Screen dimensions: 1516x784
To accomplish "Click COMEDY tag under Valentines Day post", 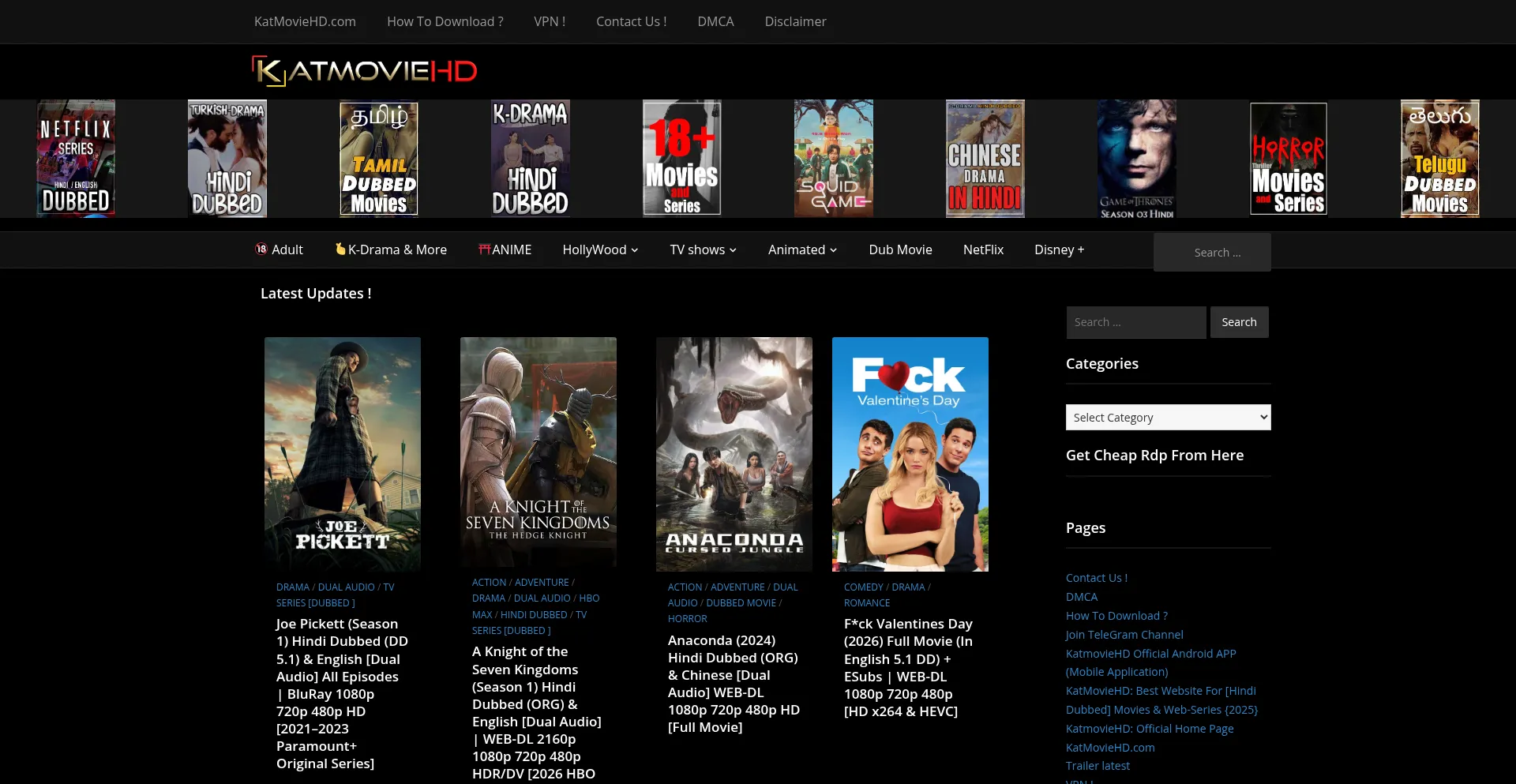I will pyautogui.click(x=864, y=587).
